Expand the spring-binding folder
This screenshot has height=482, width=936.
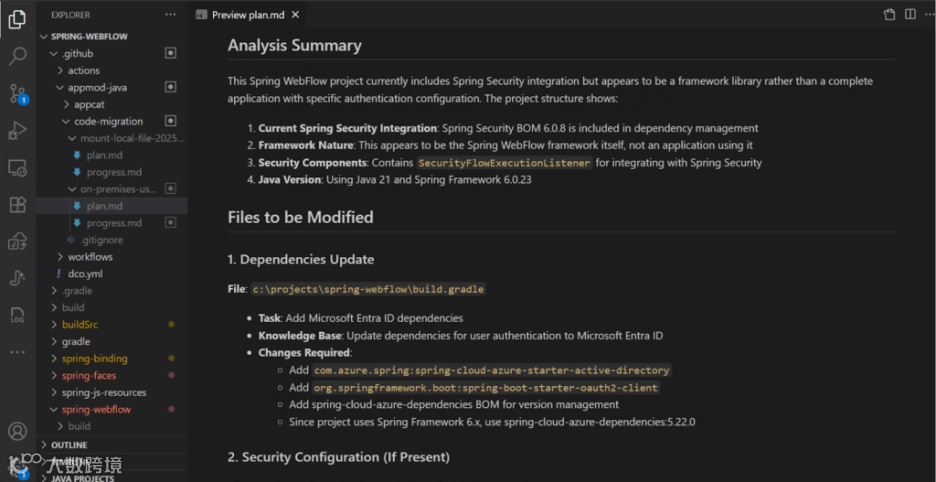[x=94, y=358]
